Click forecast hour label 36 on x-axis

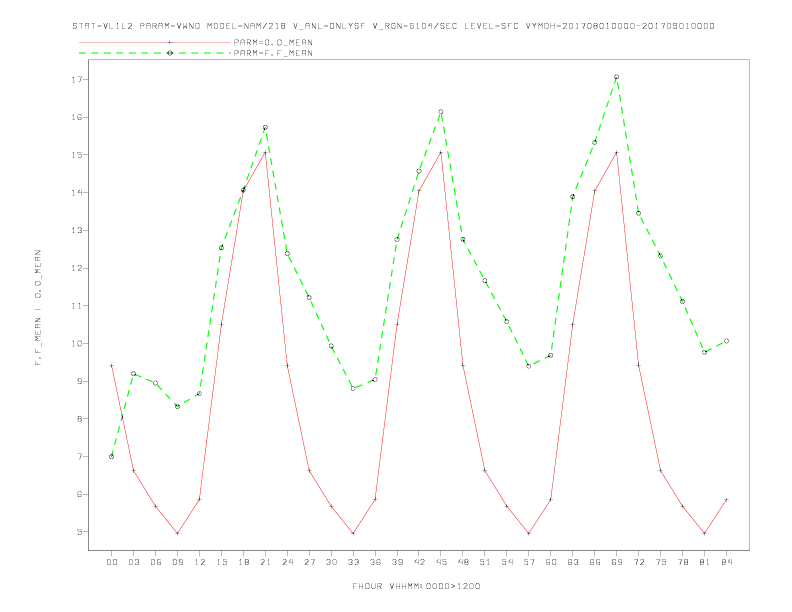[x=375, y=562]
